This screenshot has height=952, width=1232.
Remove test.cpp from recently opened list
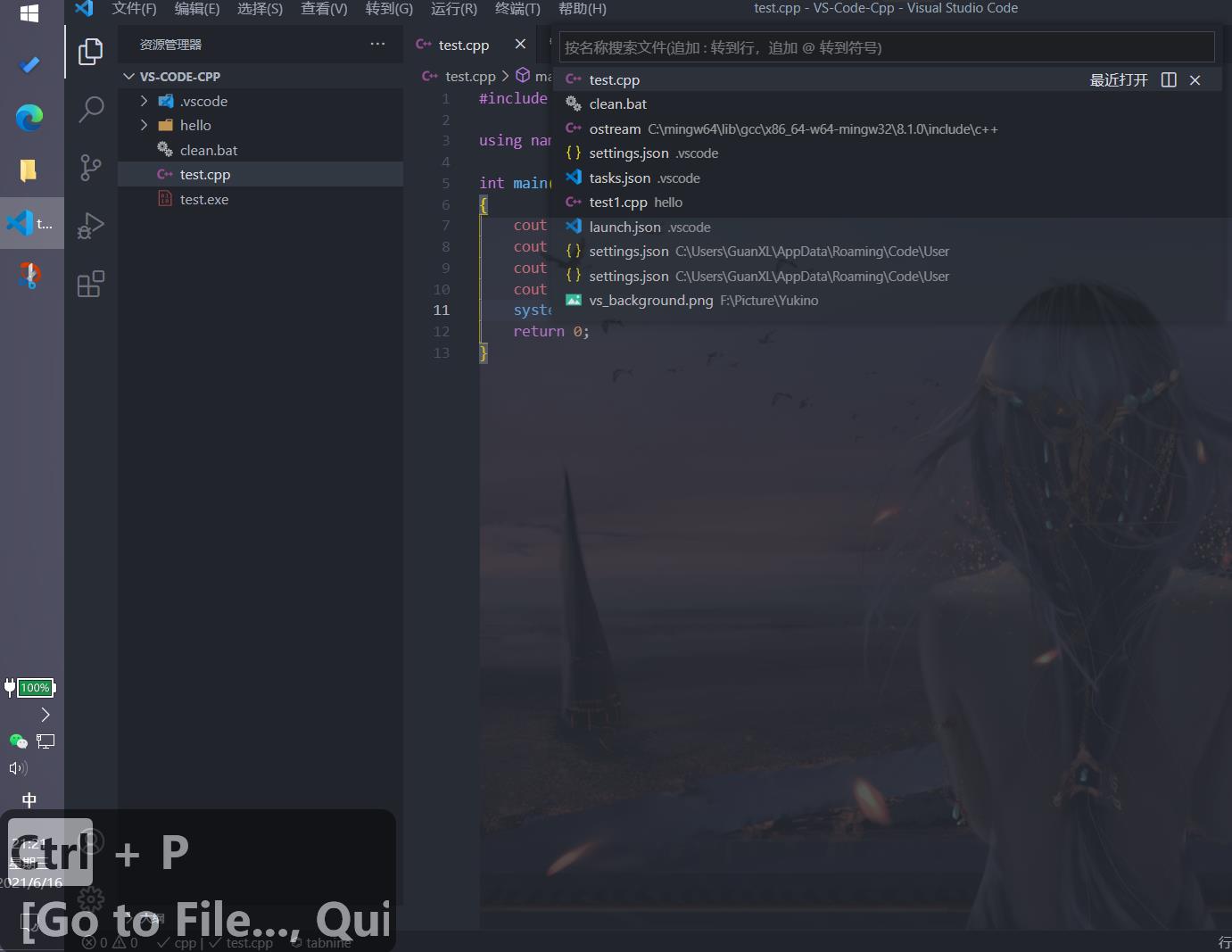(1195, 80)
